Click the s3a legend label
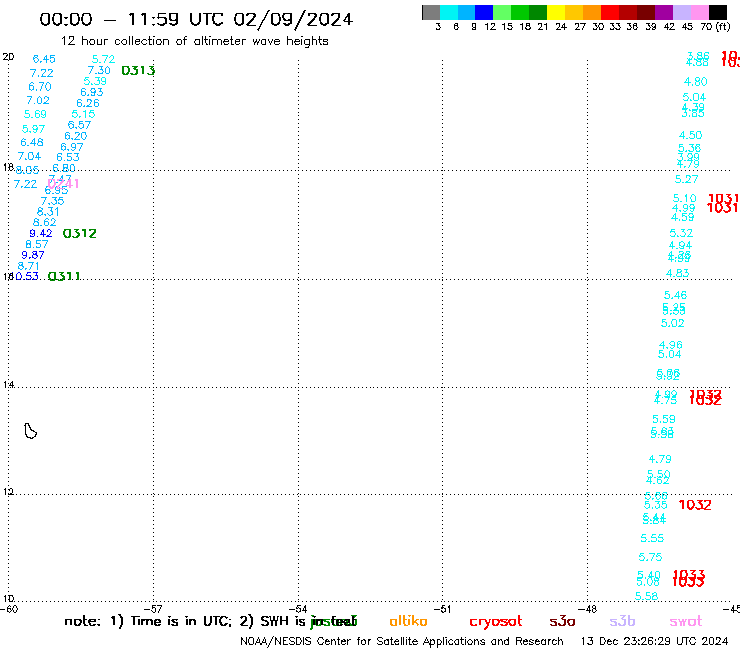 point(562,621)
